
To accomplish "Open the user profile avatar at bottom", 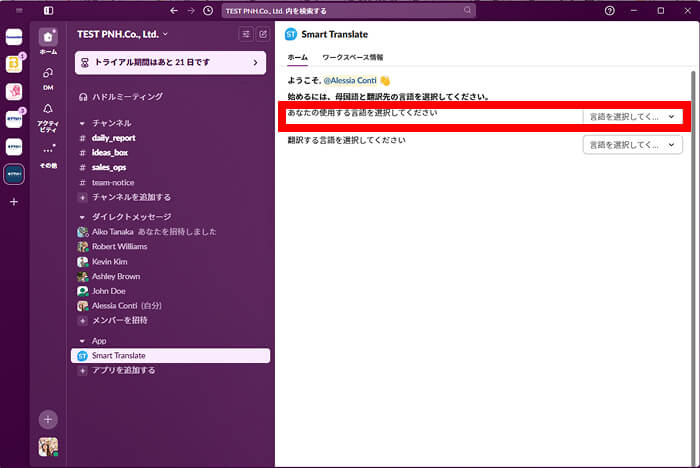I will (48, 447).
